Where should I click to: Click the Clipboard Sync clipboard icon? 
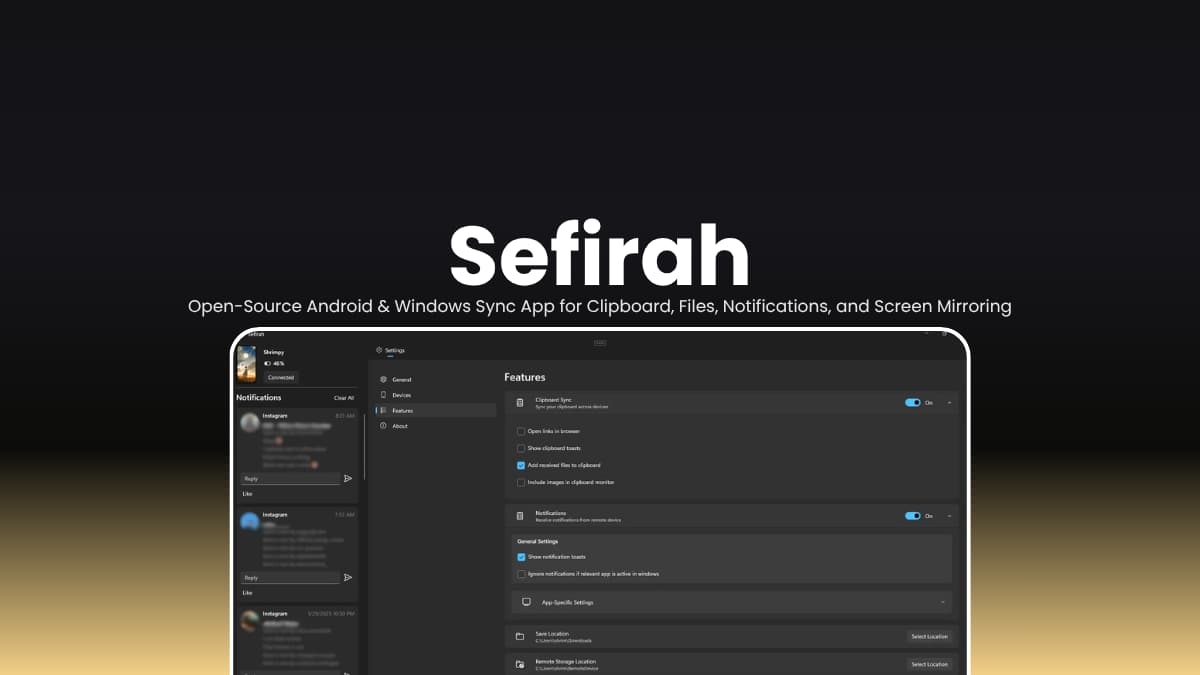click(x=520, y=402)
